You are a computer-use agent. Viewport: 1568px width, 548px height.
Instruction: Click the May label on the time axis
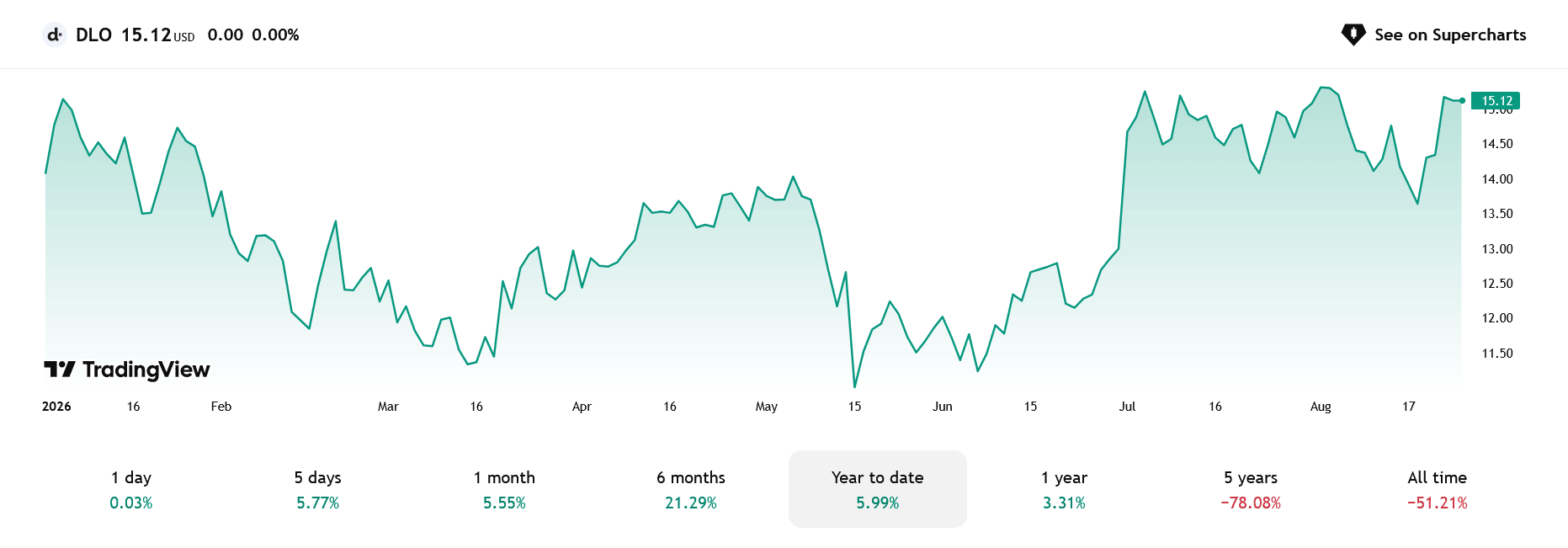click(766, 407)
